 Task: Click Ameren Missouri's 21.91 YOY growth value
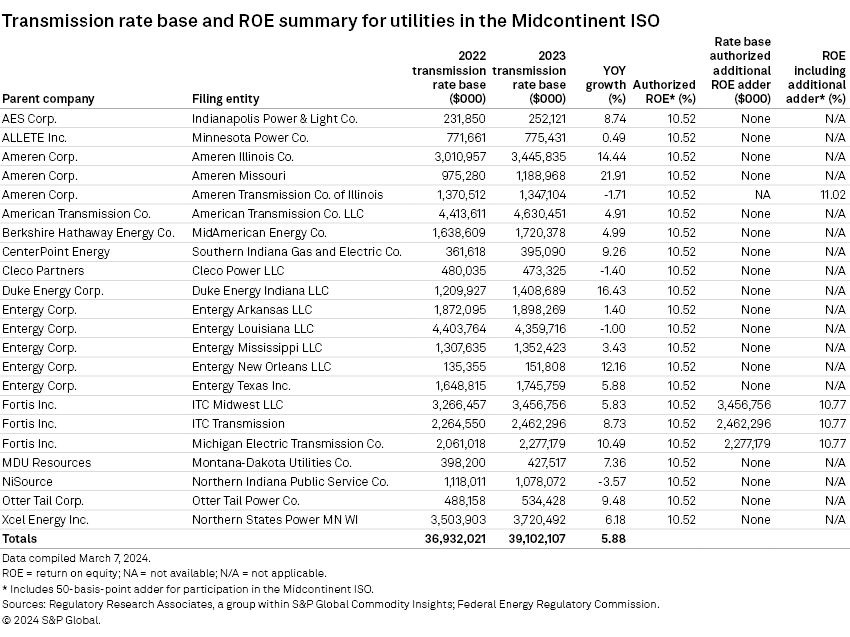tap(611, 175)
